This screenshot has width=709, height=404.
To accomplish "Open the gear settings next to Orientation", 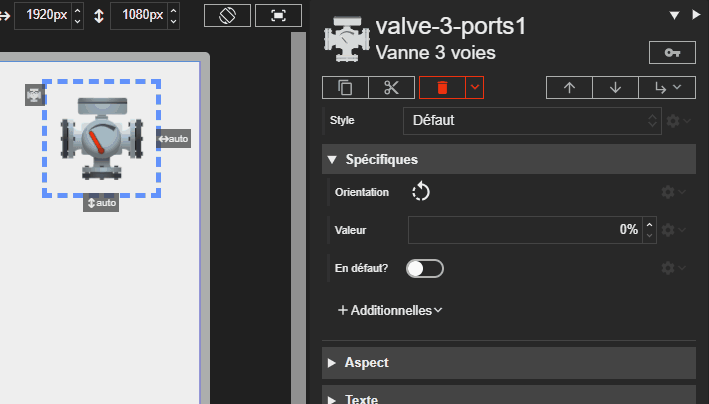I will [x=673, y=192].
